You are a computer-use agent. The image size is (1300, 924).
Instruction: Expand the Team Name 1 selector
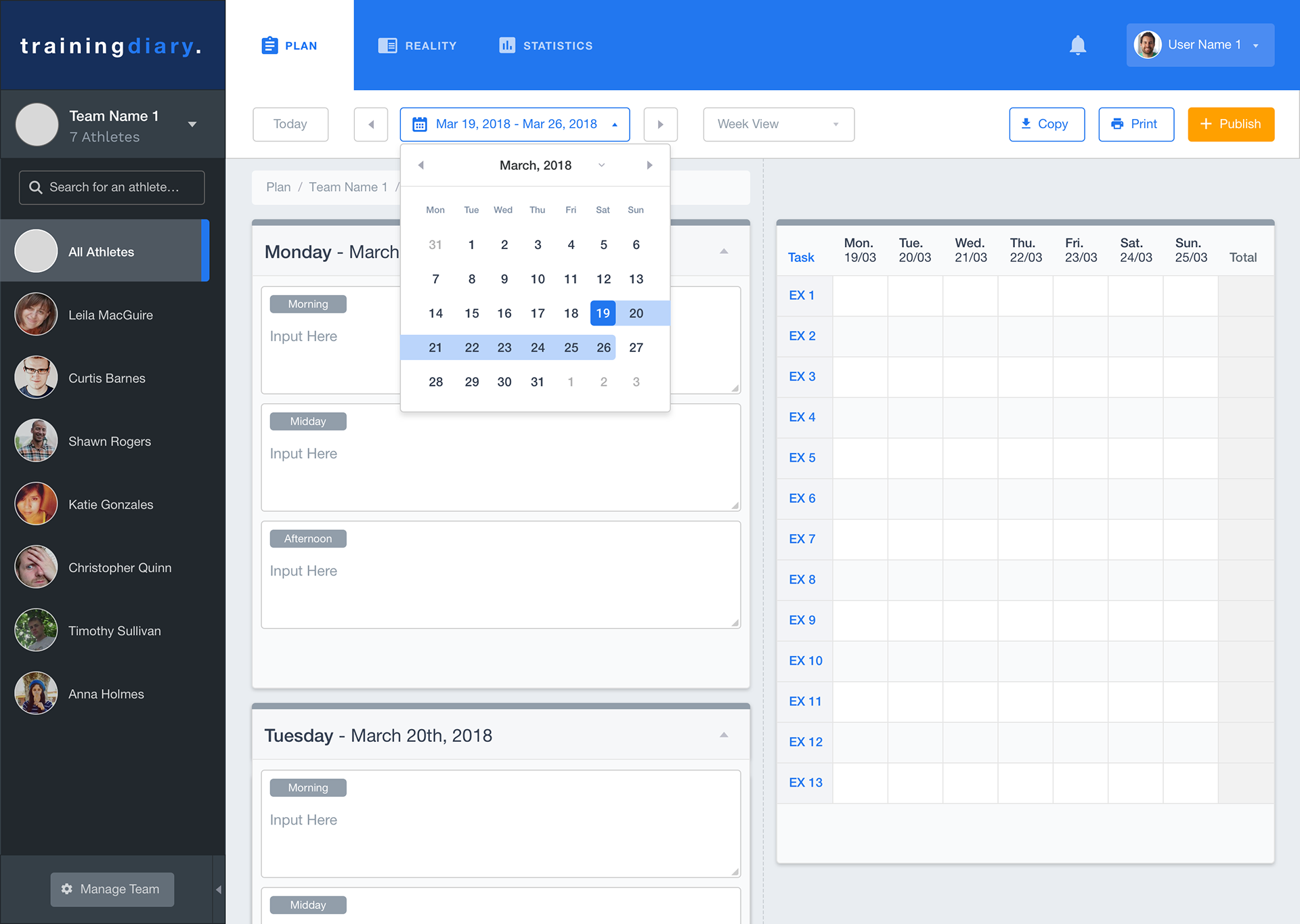click(192, 125)
